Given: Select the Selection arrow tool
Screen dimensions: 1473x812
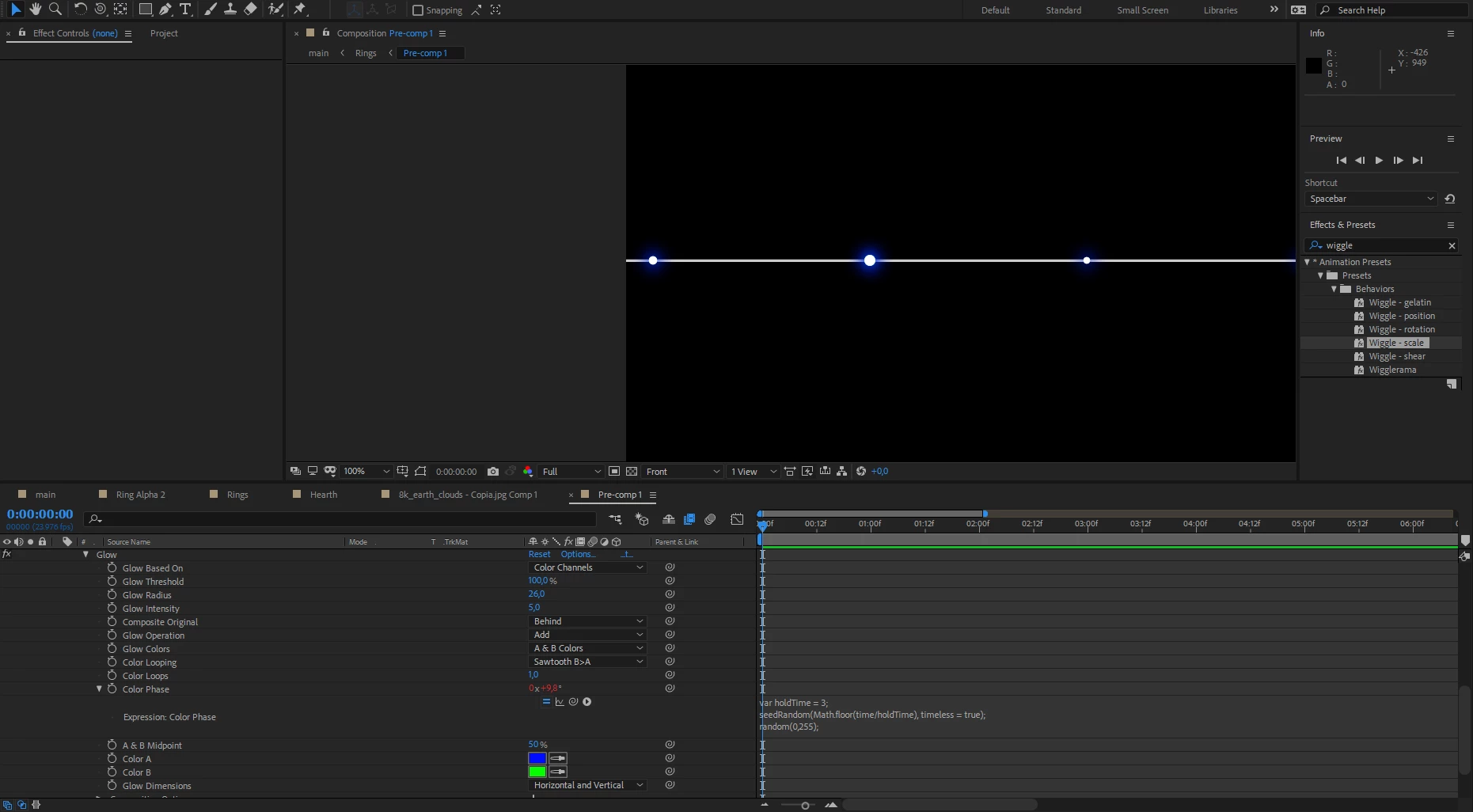Looking at the screenshot, I should 15,9.
